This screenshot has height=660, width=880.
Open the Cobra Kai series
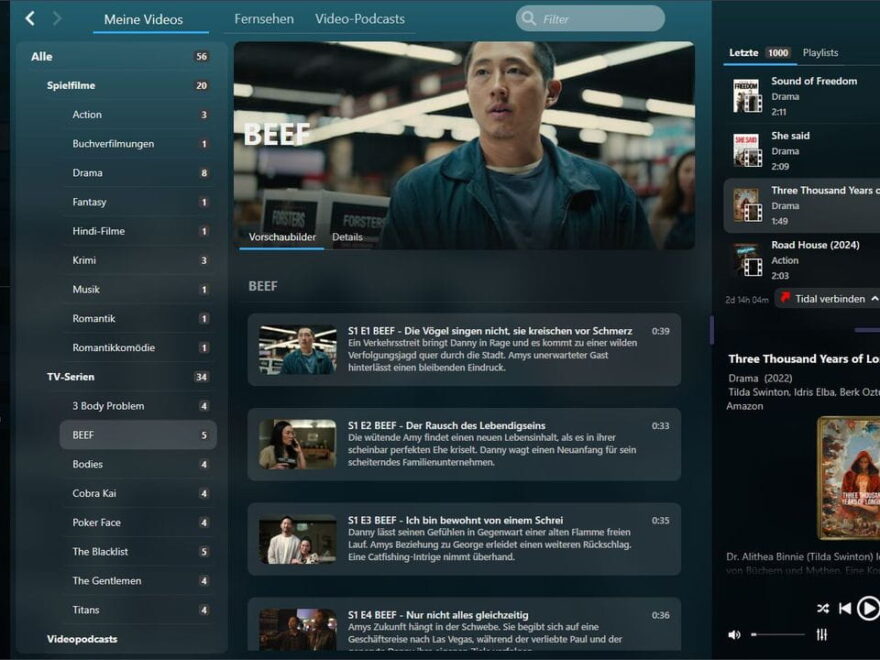pyautogui.click(x=138, y=493)
